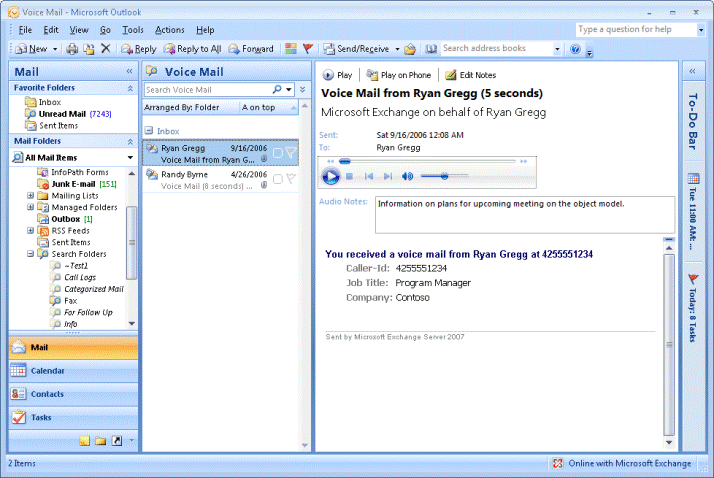Open the Actions menu
714x478 pixels.
[169, 30]
